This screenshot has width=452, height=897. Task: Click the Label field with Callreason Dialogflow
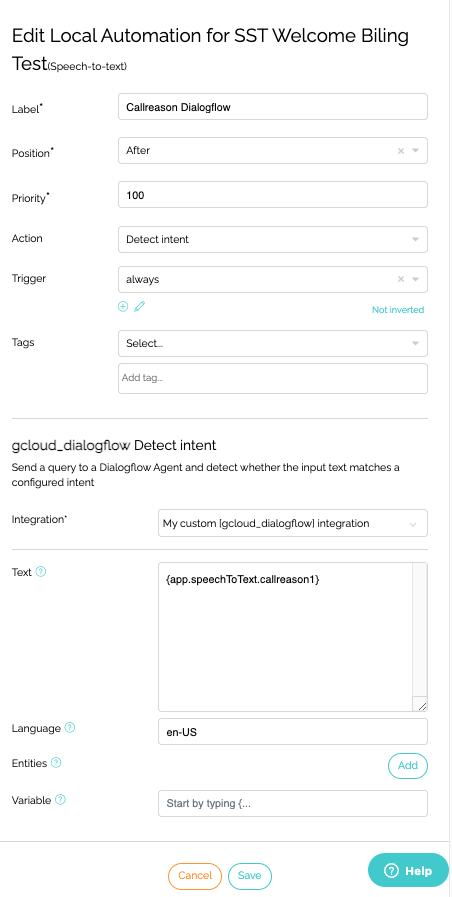click(x=273, y=106)
